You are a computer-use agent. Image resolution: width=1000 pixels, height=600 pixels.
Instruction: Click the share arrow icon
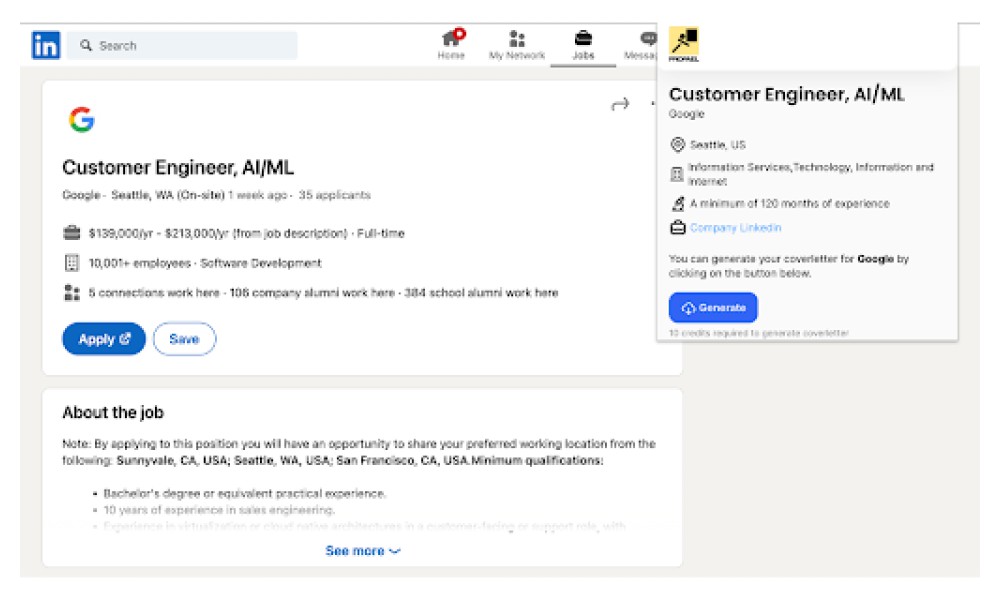[x=620, y=104]
